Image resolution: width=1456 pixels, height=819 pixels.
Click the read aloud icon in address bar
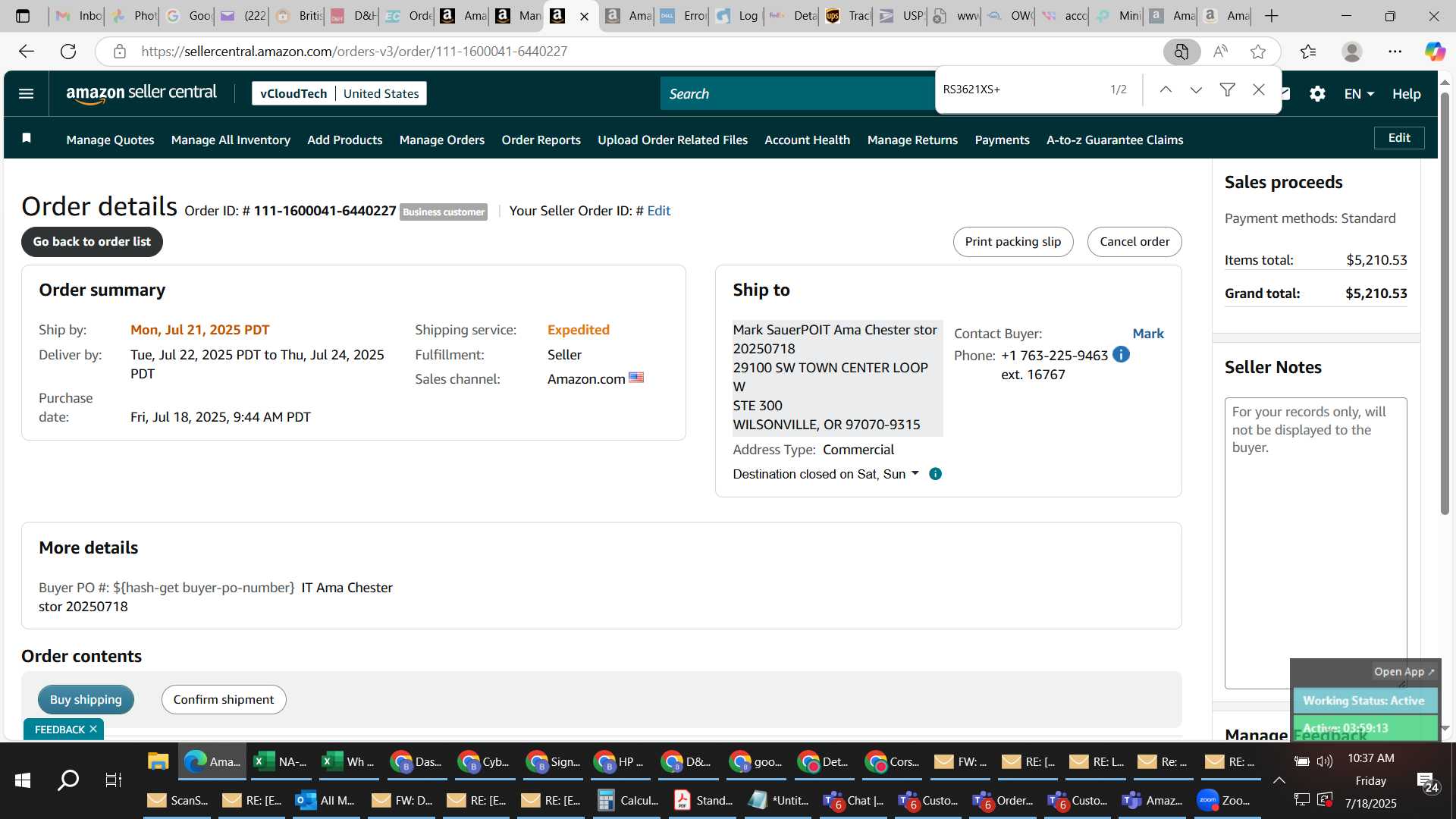[1220, 51]
